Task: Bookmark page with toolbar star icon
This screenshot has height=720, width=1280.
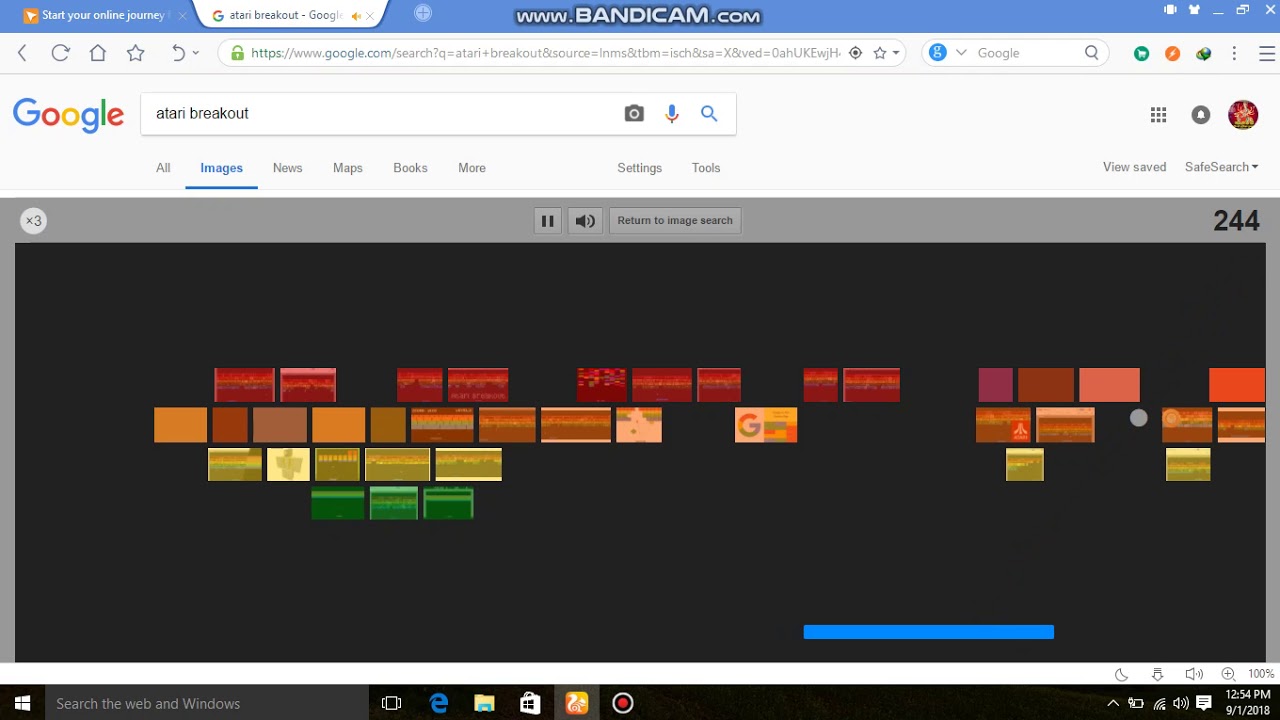Action: click(x=136, y=53)
